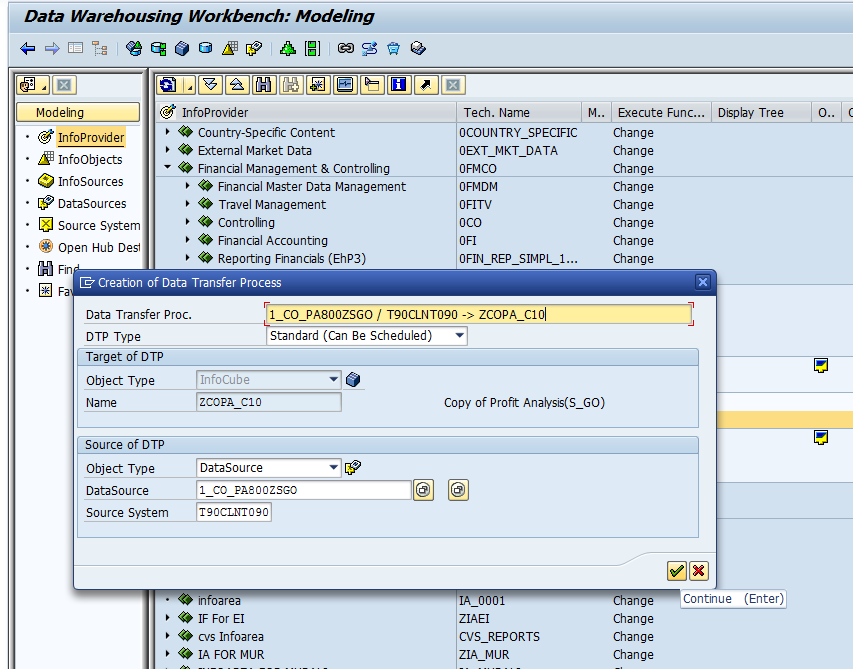Expand Reporting Financials (EhP3) node
Screen dimensions: 853x669
click(x=188, y=258)
